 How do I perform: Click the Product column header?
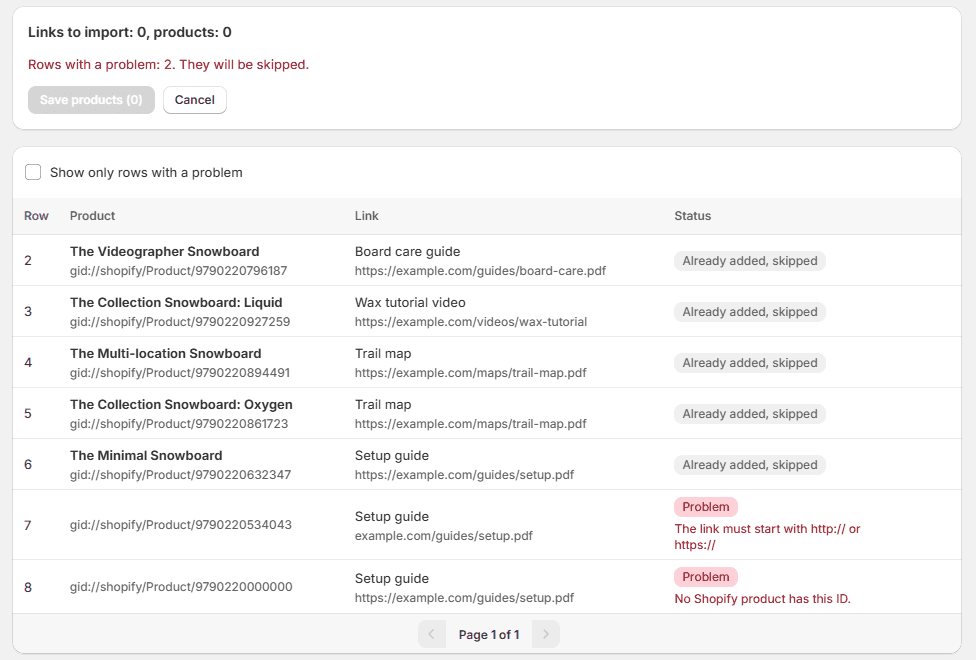click(x=92, y=216)
